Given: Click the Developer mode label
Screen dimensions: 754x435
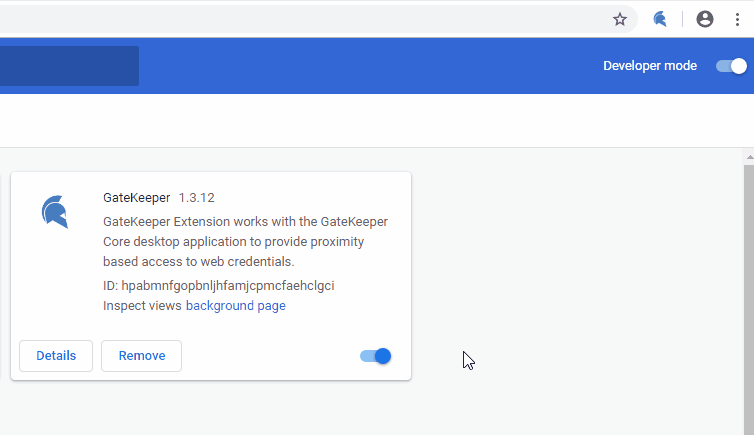Looking at the screenshot, I should pos(649,66).
